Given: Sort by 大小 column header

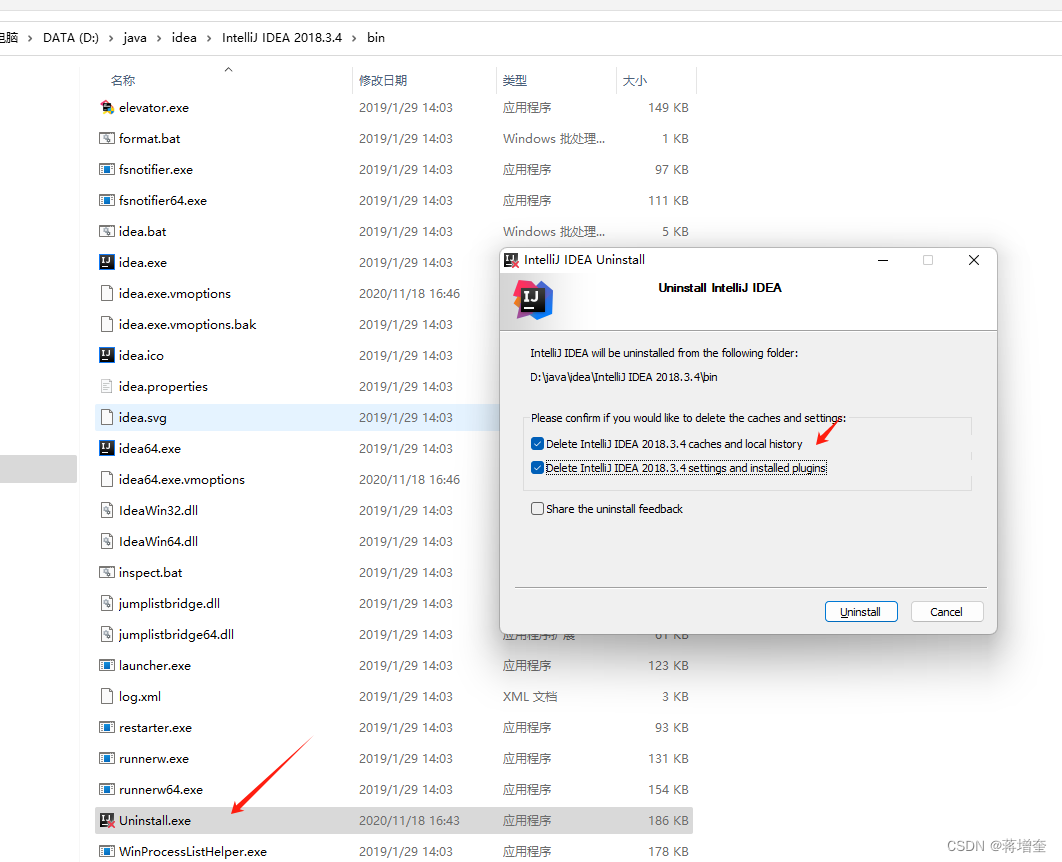Looking at the screenshot, I should click(x=635, y=81).
